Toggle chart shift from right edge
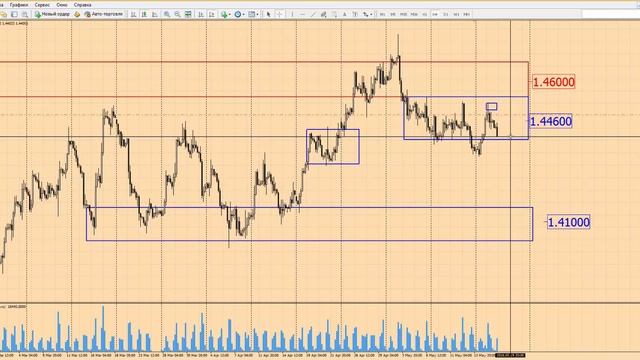The image size is (640, 360). tap(212, 14)
